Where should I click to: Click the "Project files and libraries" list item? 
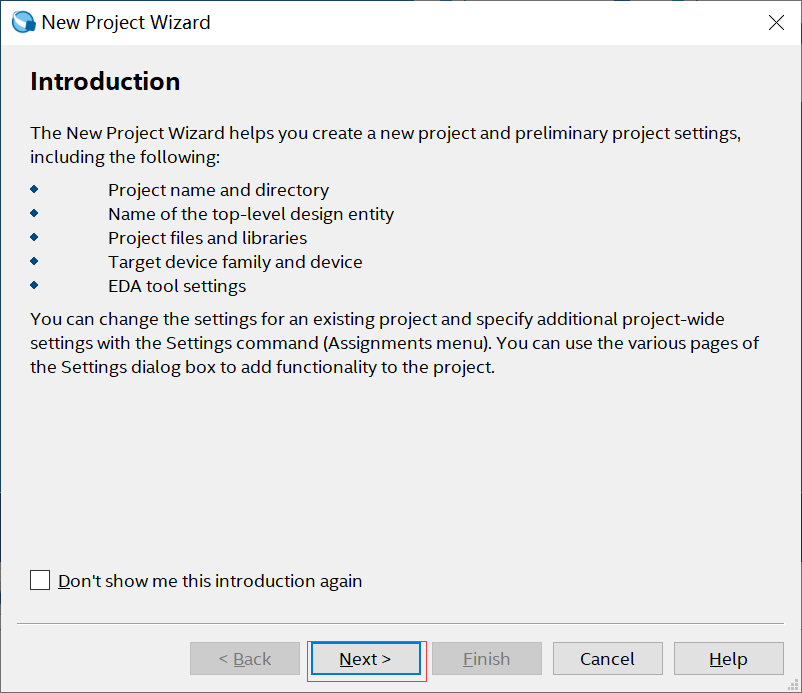(x=207, y=238)
